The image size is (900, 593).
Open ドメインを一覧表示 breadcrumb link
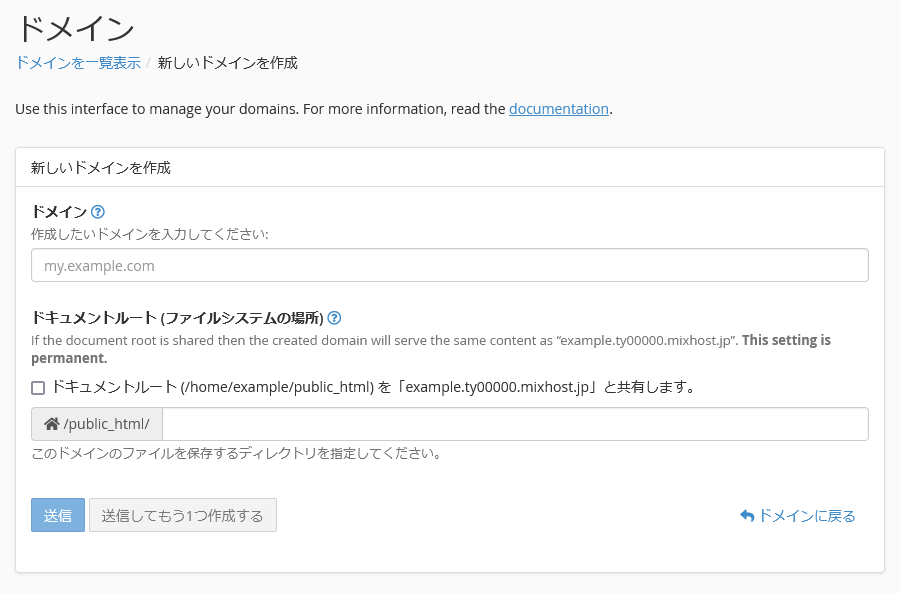click(78, 63)
